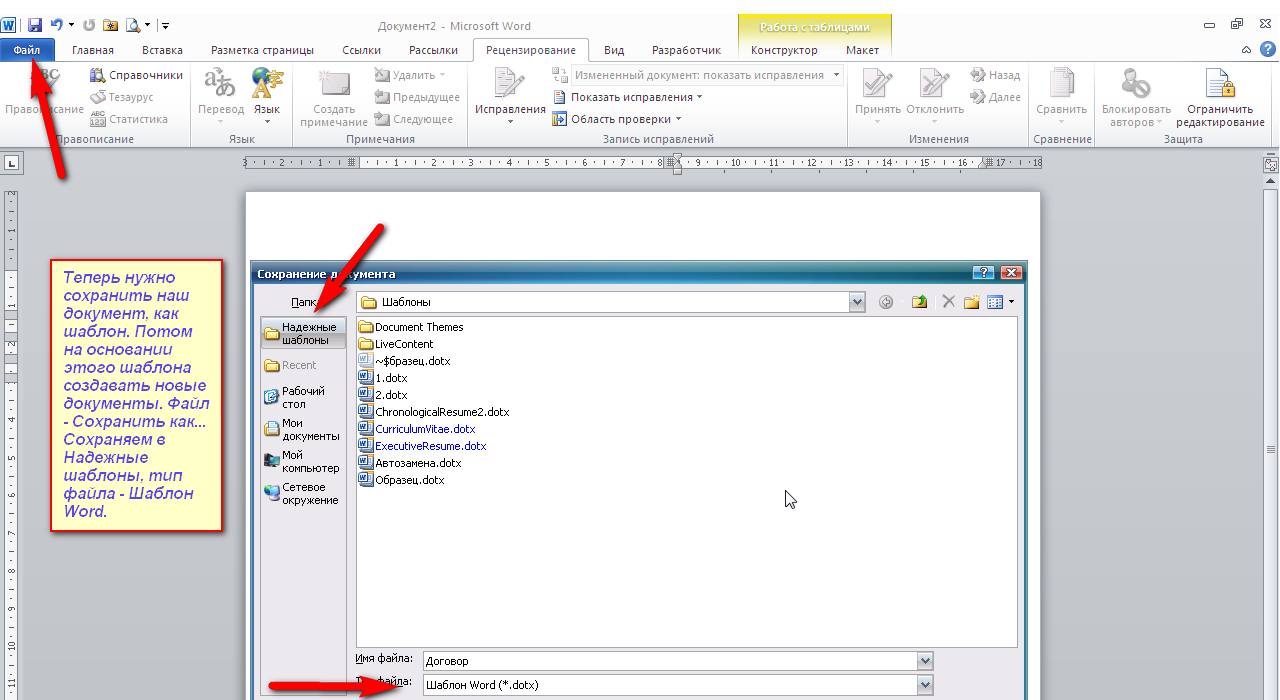
Task: Click the Print Preview magnifier icon
Action: click(x=132, y=25)
